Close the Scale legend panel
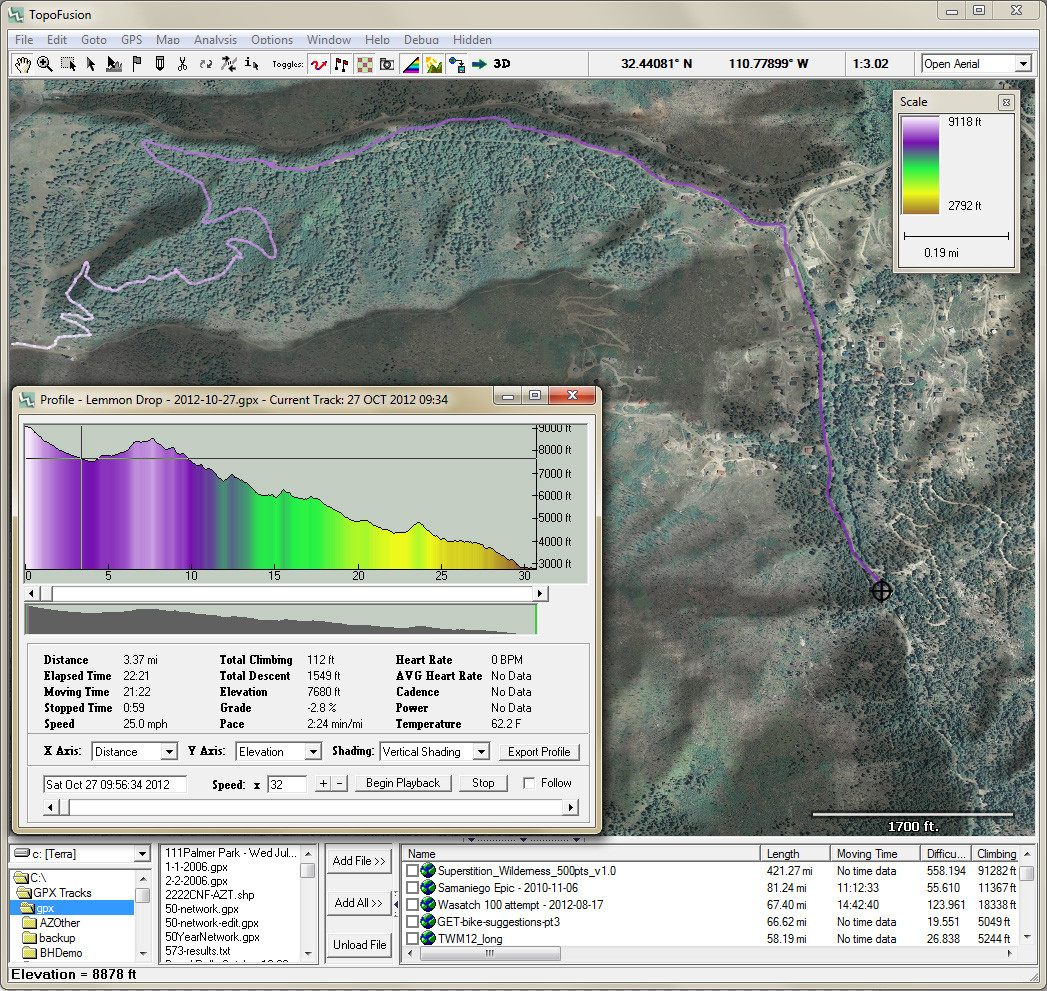The image size is (1047, 991). (1006, 102)
